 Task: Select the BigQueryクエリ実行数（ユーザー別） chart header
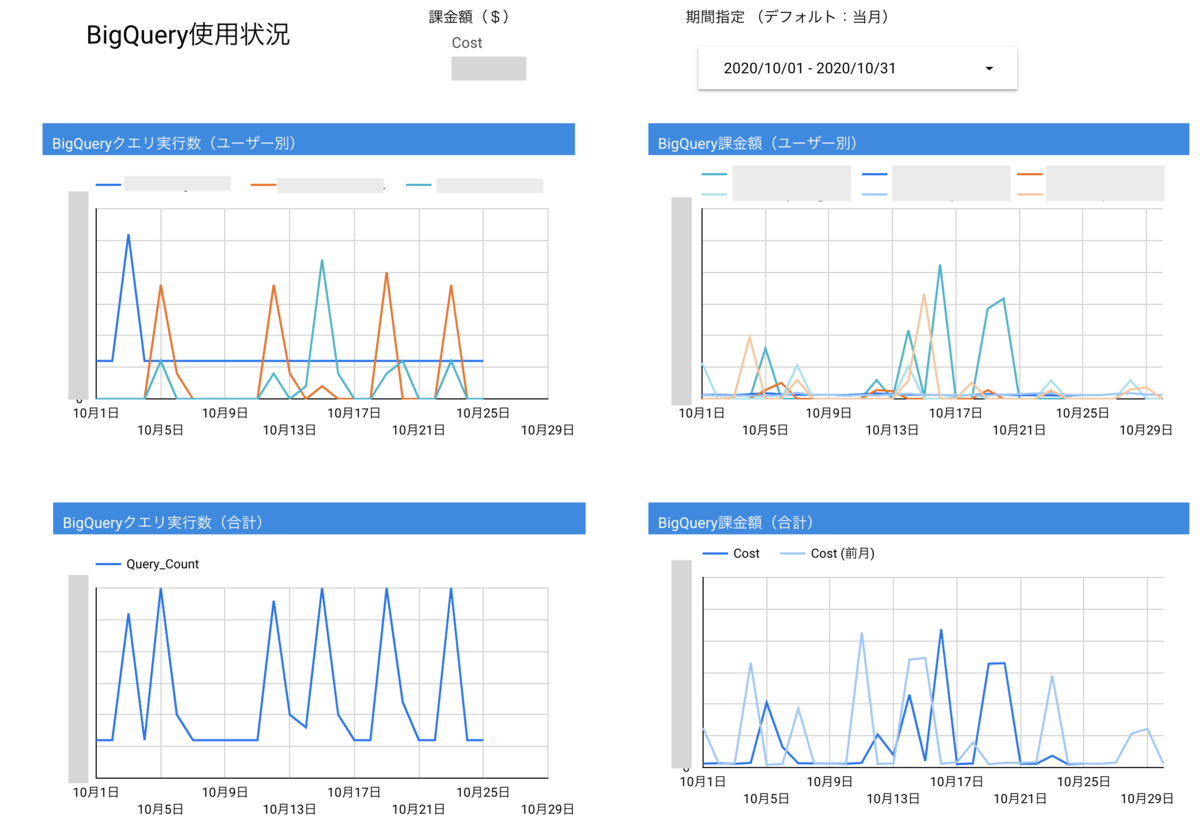(x=308, y=140)
